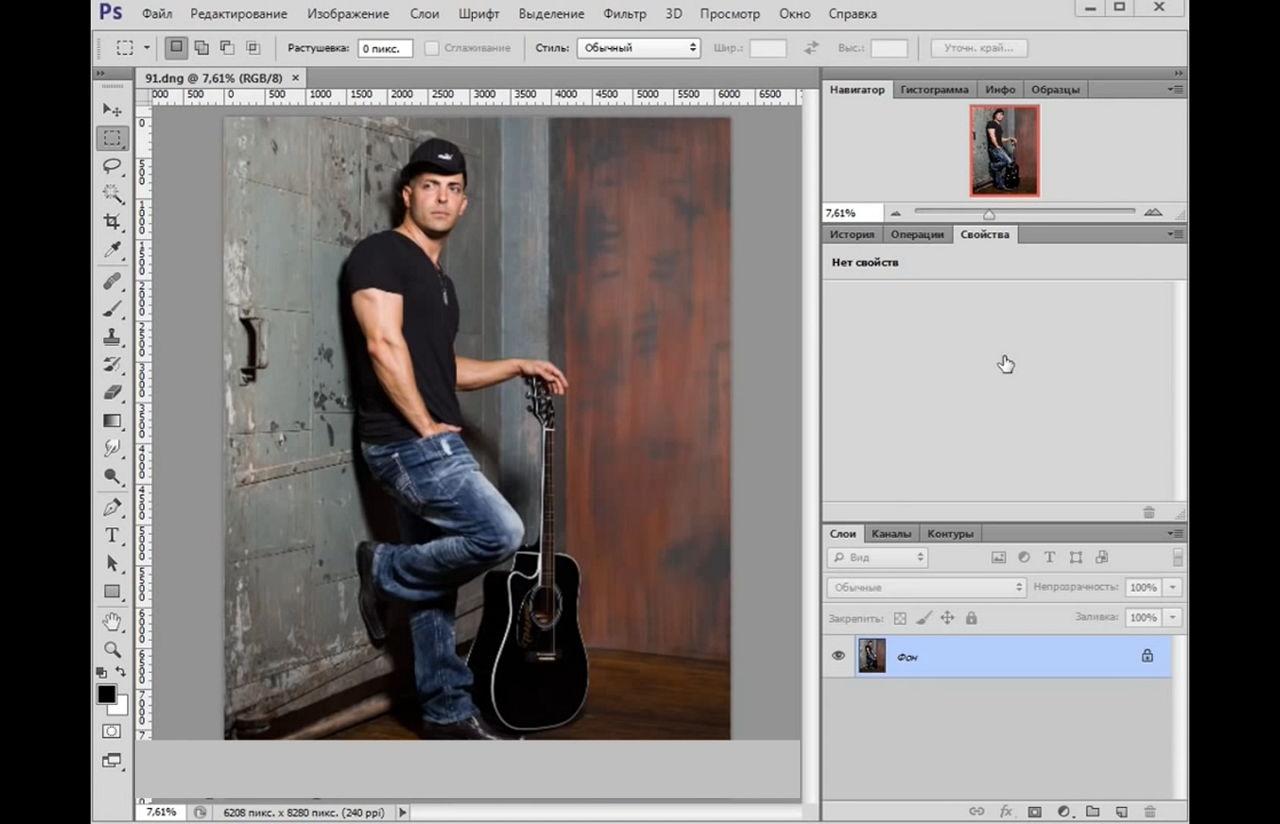Toggle shape layer filter

pyautogui.click(x=1076, y=557)
